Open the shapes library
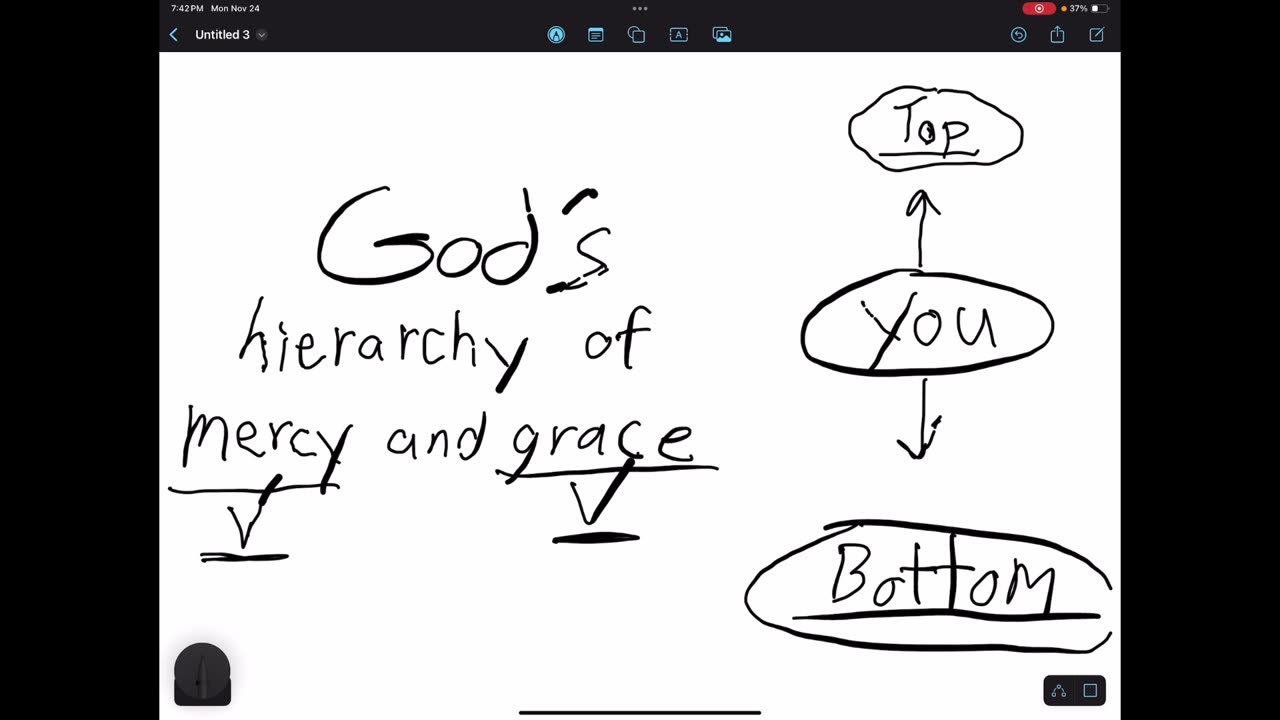The height and width of the screenshot is (720, 1280). (x=636, y=35)
